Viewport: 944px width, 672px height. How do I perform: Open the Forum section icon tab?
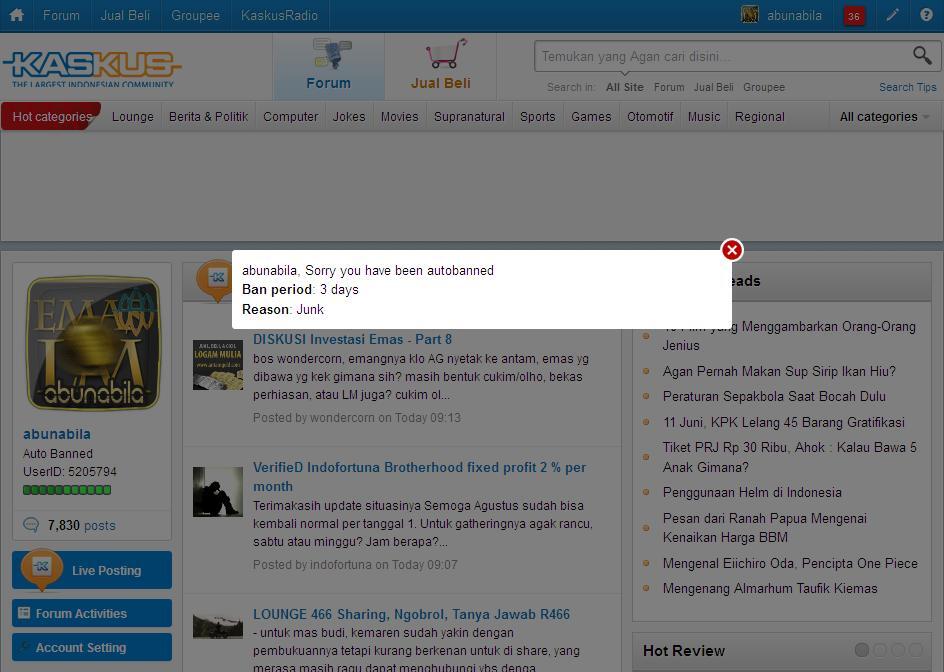pyautogui.click(x=329, y=66)
